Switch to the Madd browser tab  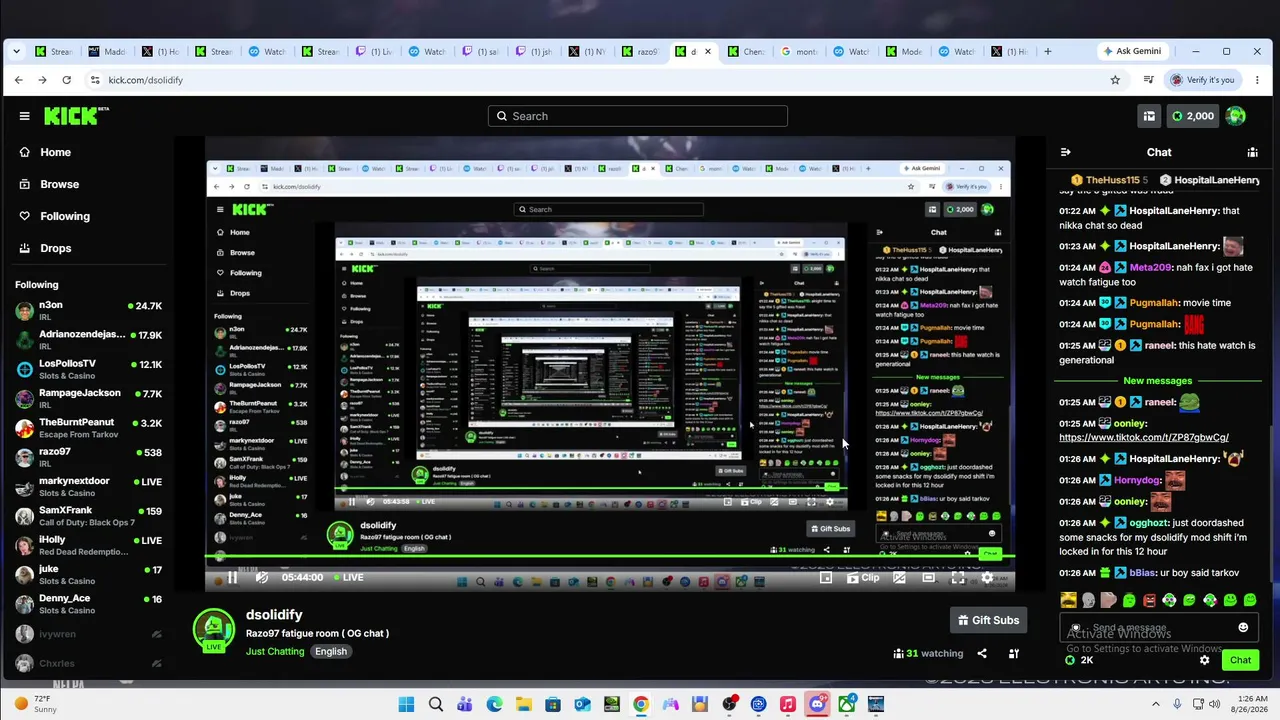click(108, 51)
